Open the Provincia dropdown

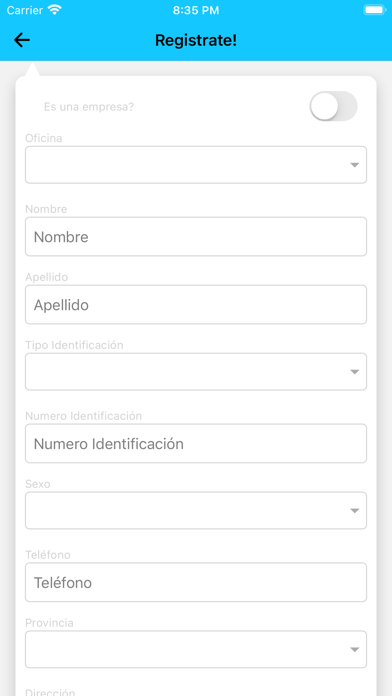(196, 649)
